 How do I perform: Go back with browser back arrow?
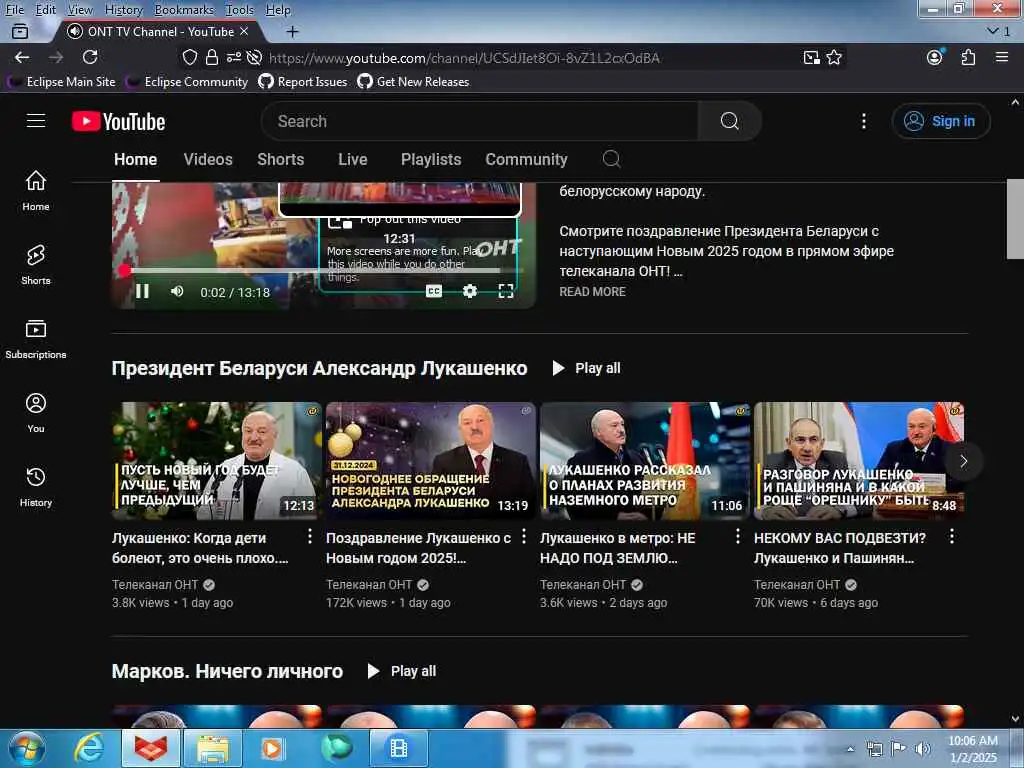tap(22, 57)
